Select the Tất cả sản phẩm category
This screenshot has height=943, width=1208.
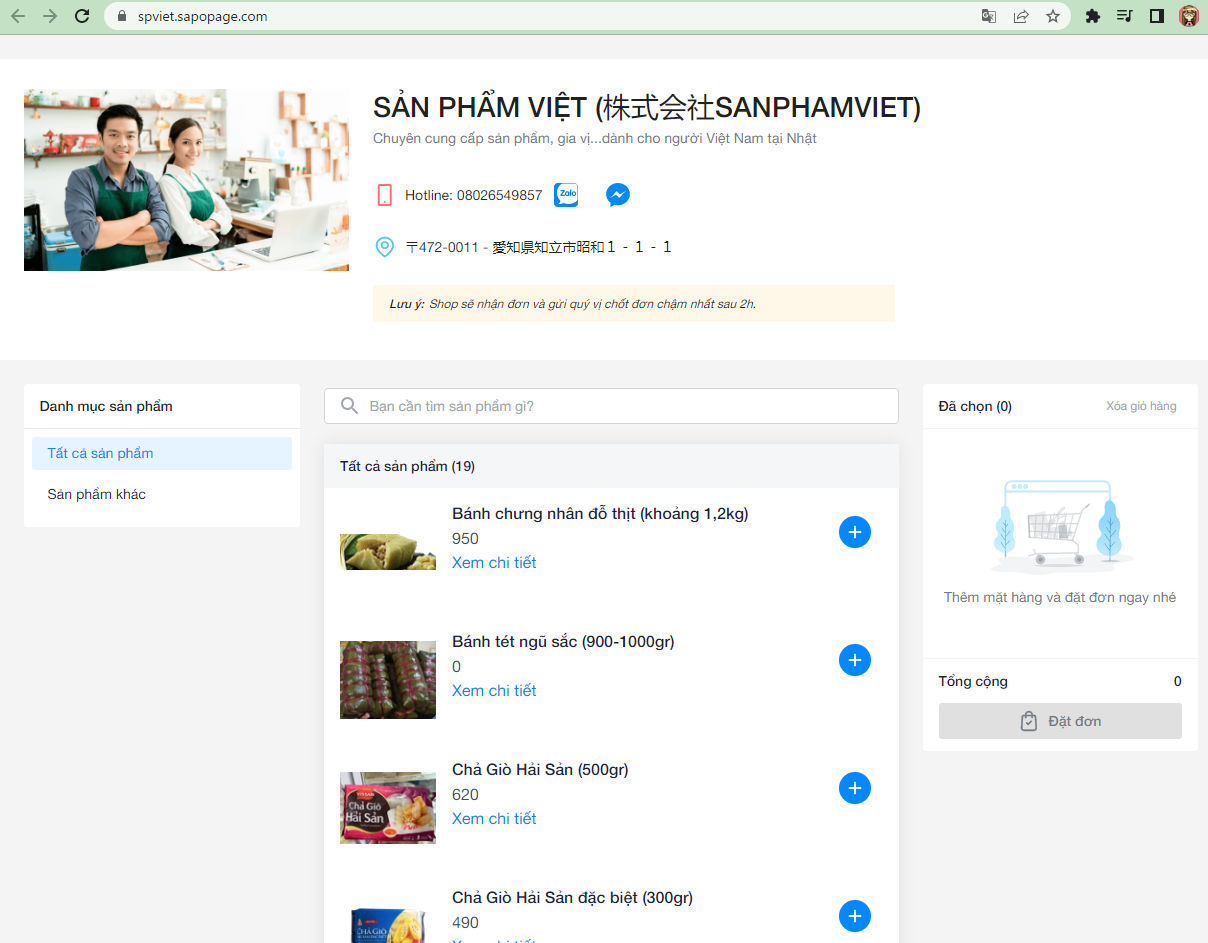pos(162,453)
